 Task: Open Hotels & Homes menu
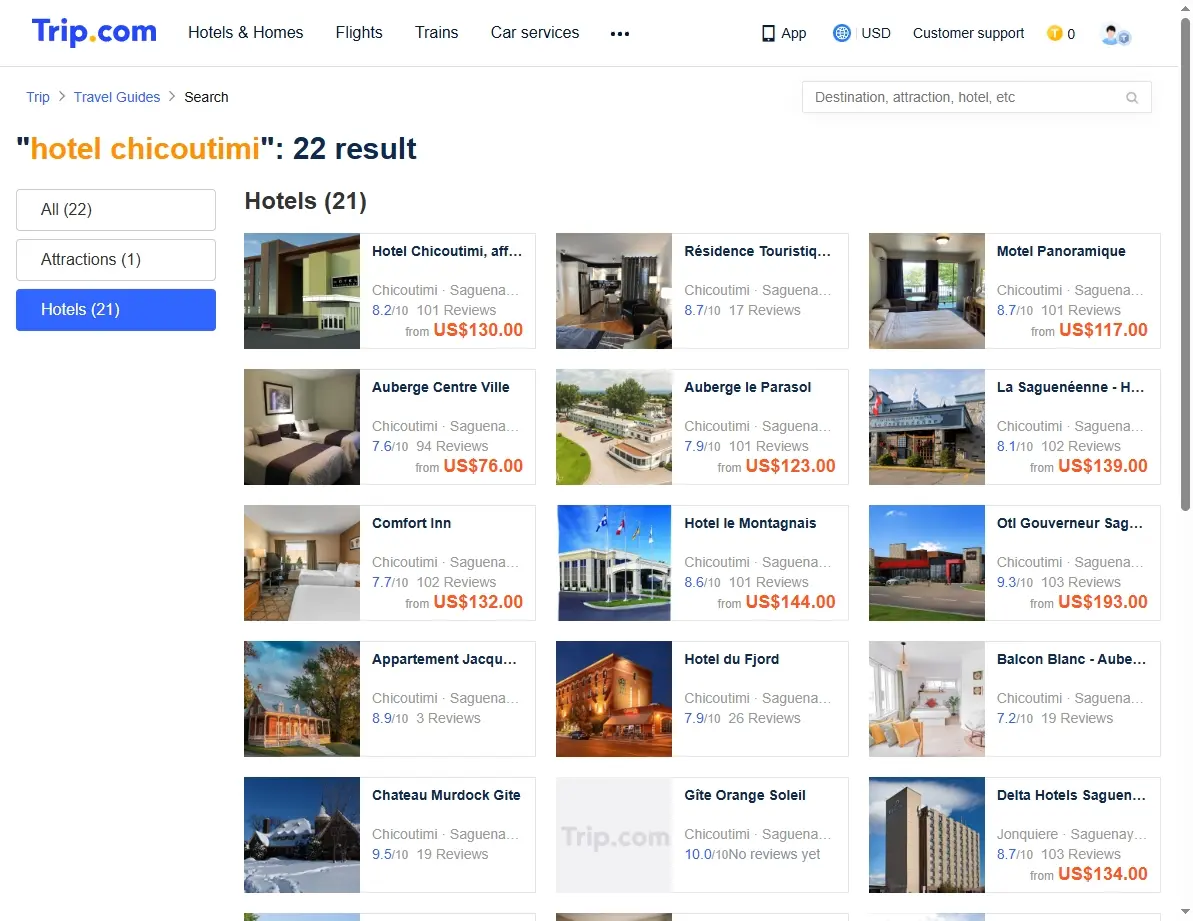coord(245,33)
